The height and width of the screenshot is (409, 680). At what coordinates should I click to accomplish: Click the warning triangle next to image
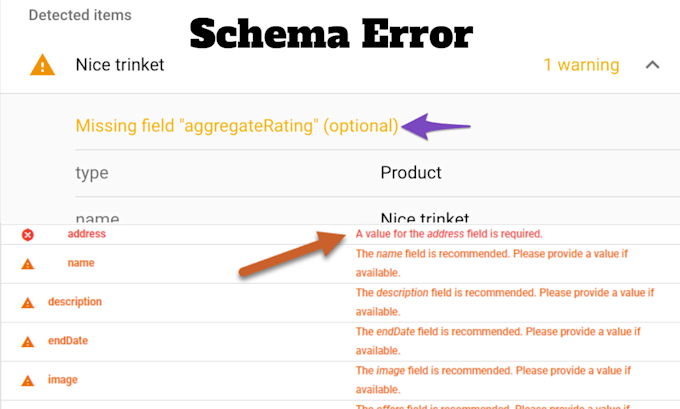pos(28,380)
